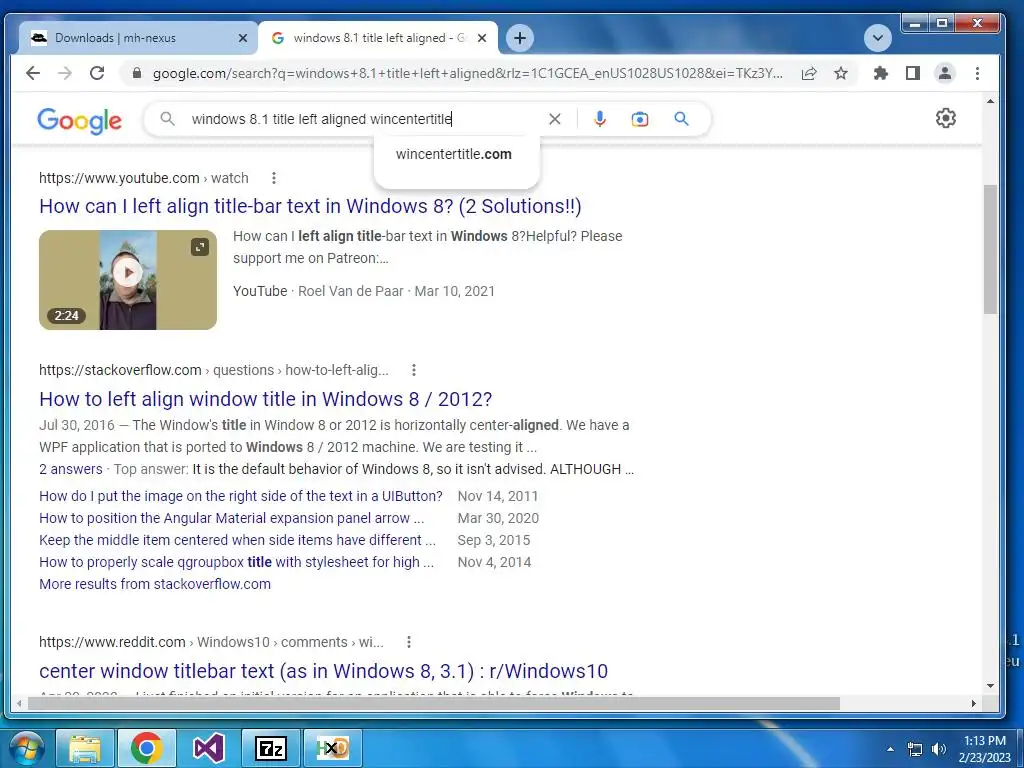
Task: Open qgroupbox title stylesheet link
Action: [236, 562]
